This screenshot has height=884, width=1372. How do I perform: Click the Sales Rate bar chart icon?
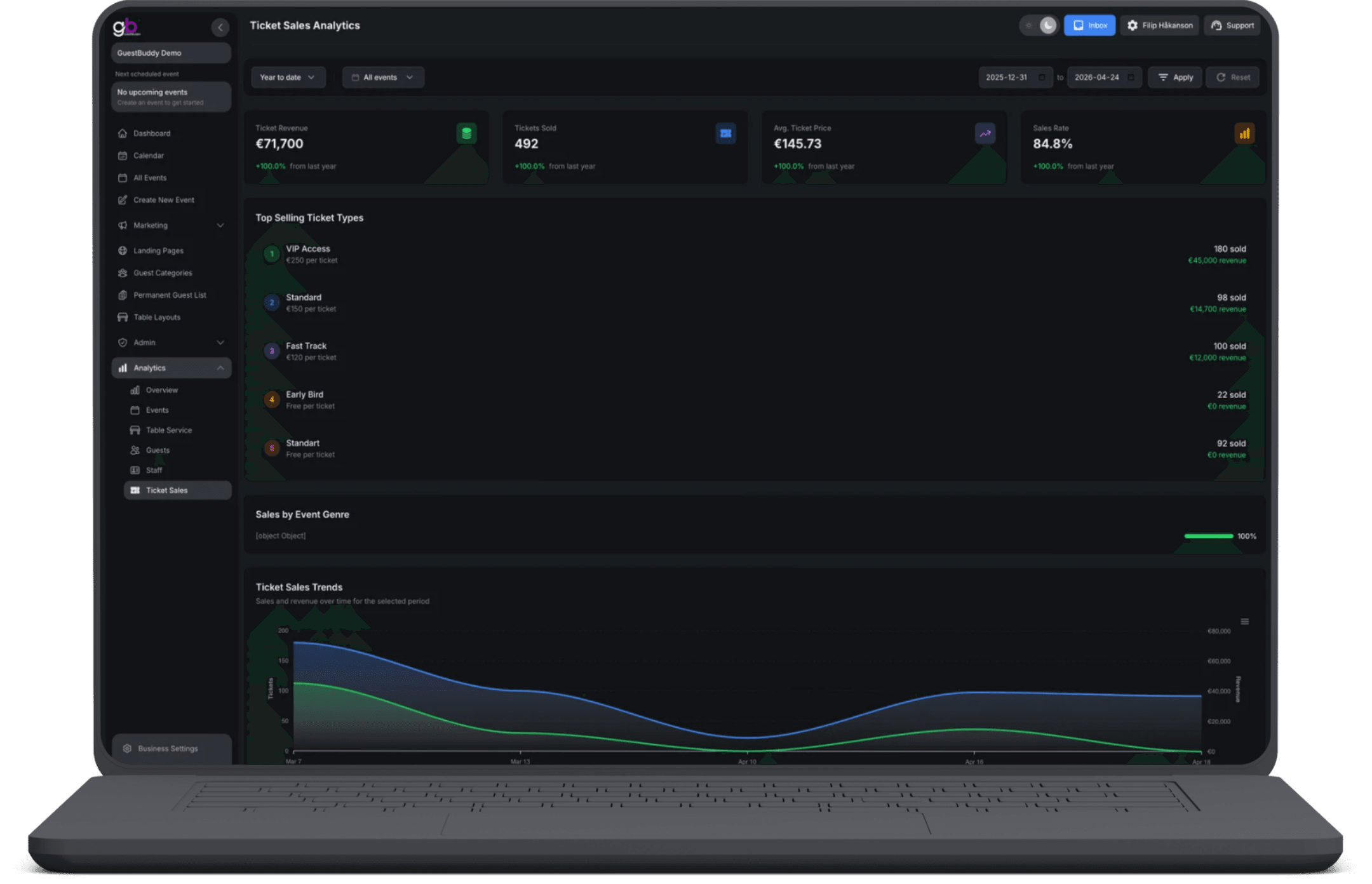pos(1244,133)
